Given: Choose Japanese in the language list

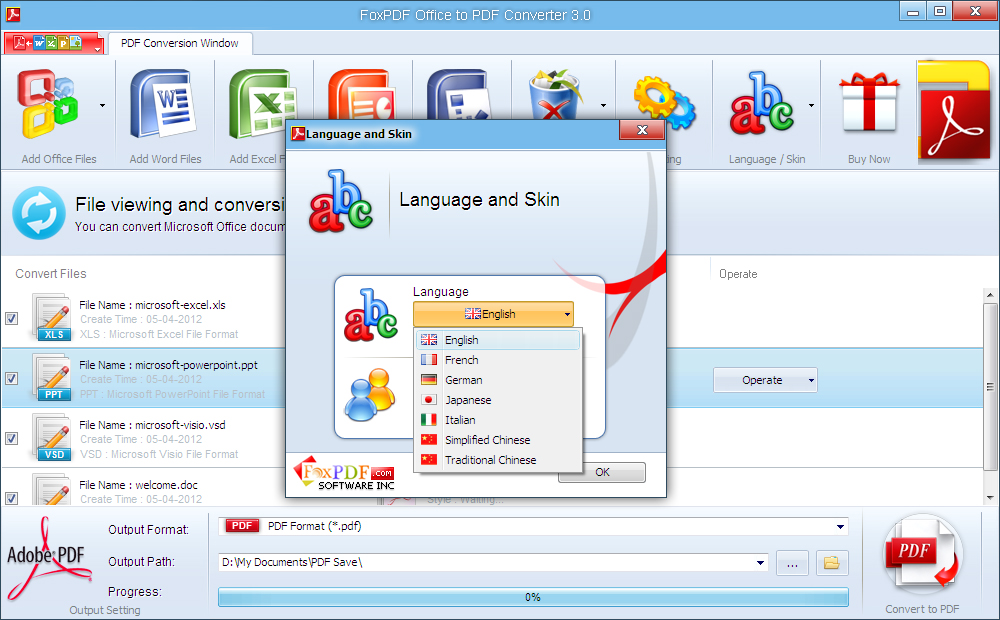Looking at the screenshot, I should point(498,400).
